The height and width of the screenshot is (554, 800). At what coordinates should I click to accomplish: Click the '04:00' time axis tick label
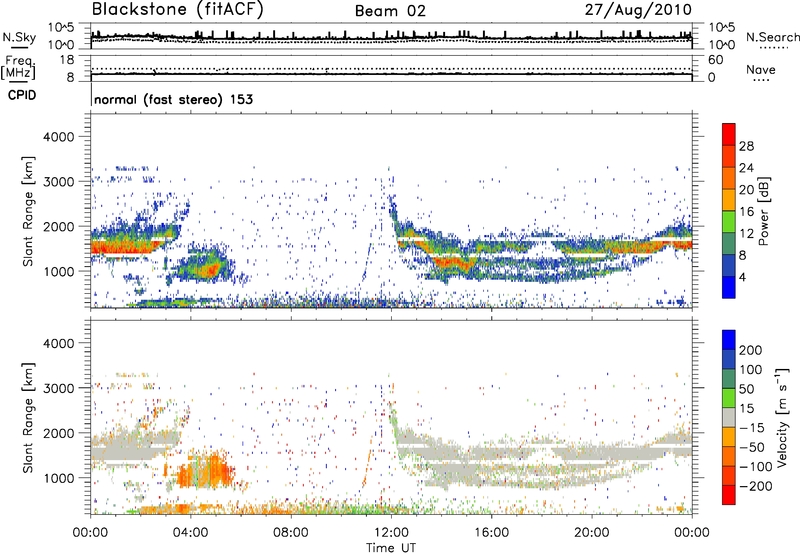[x=190, y=533]
